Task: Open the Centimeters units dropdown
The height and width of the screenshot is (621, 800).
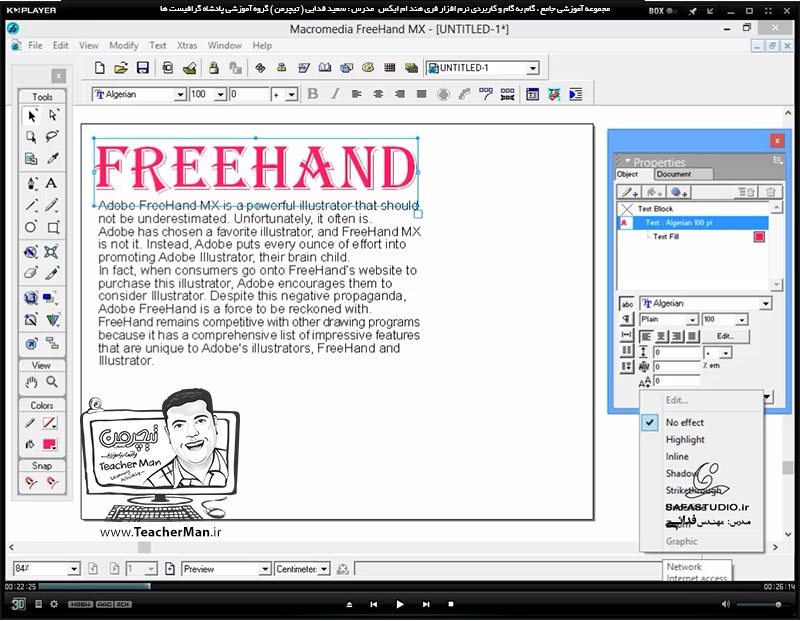Action: pyautogui.click(x=324, y=569)
